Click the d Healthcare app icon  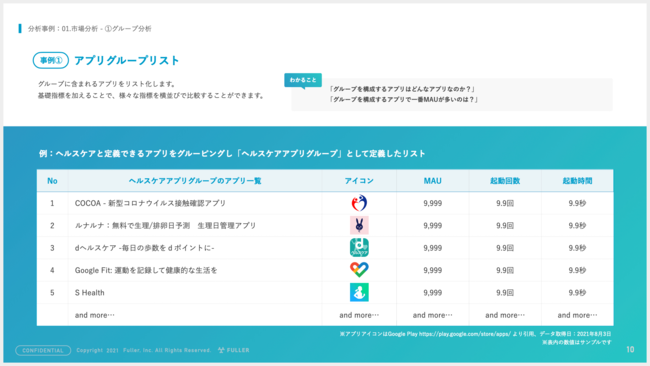click(x=359, y=248)
